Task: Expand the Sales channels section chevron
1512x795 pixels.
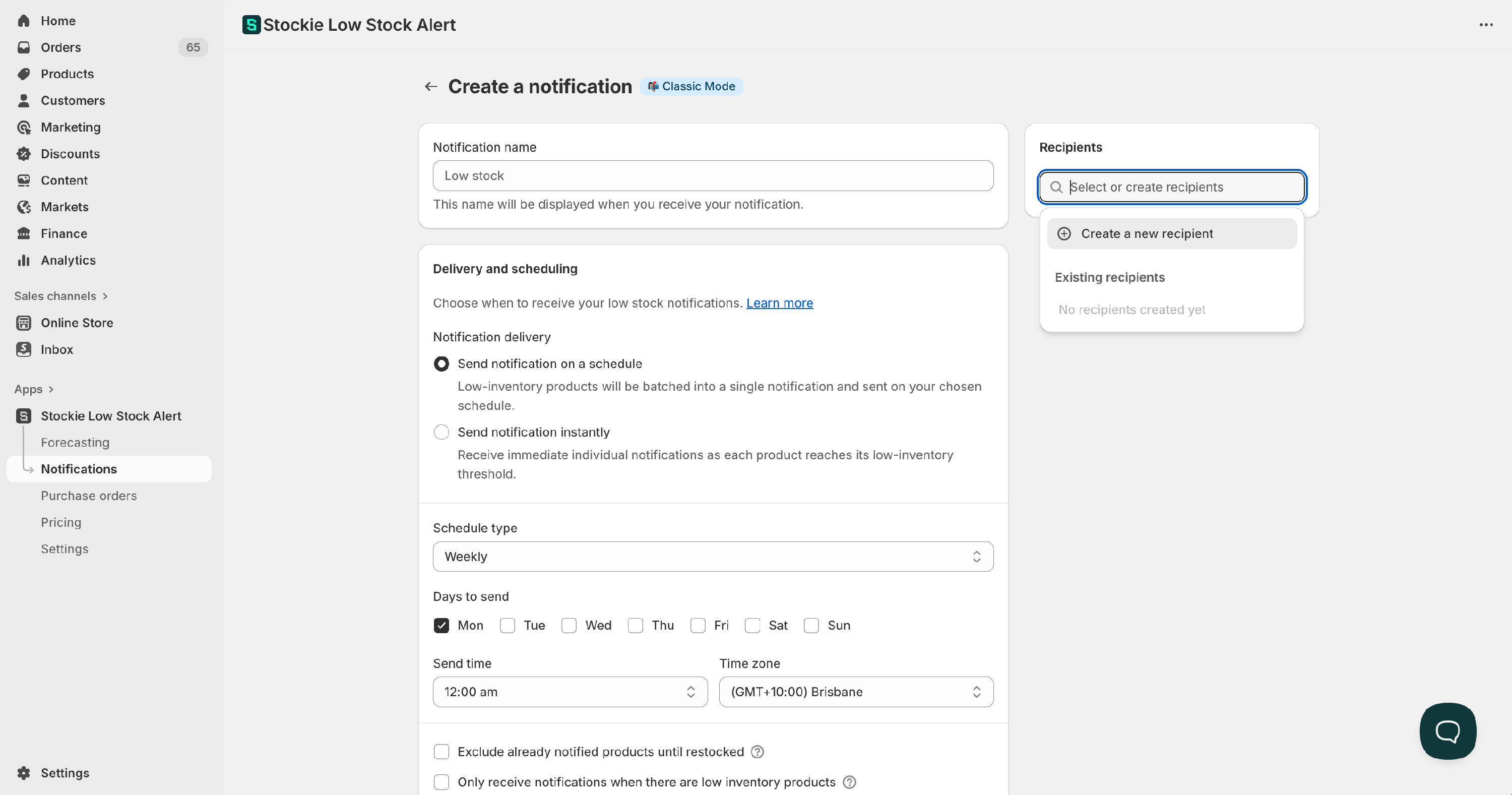Action: 105,296
